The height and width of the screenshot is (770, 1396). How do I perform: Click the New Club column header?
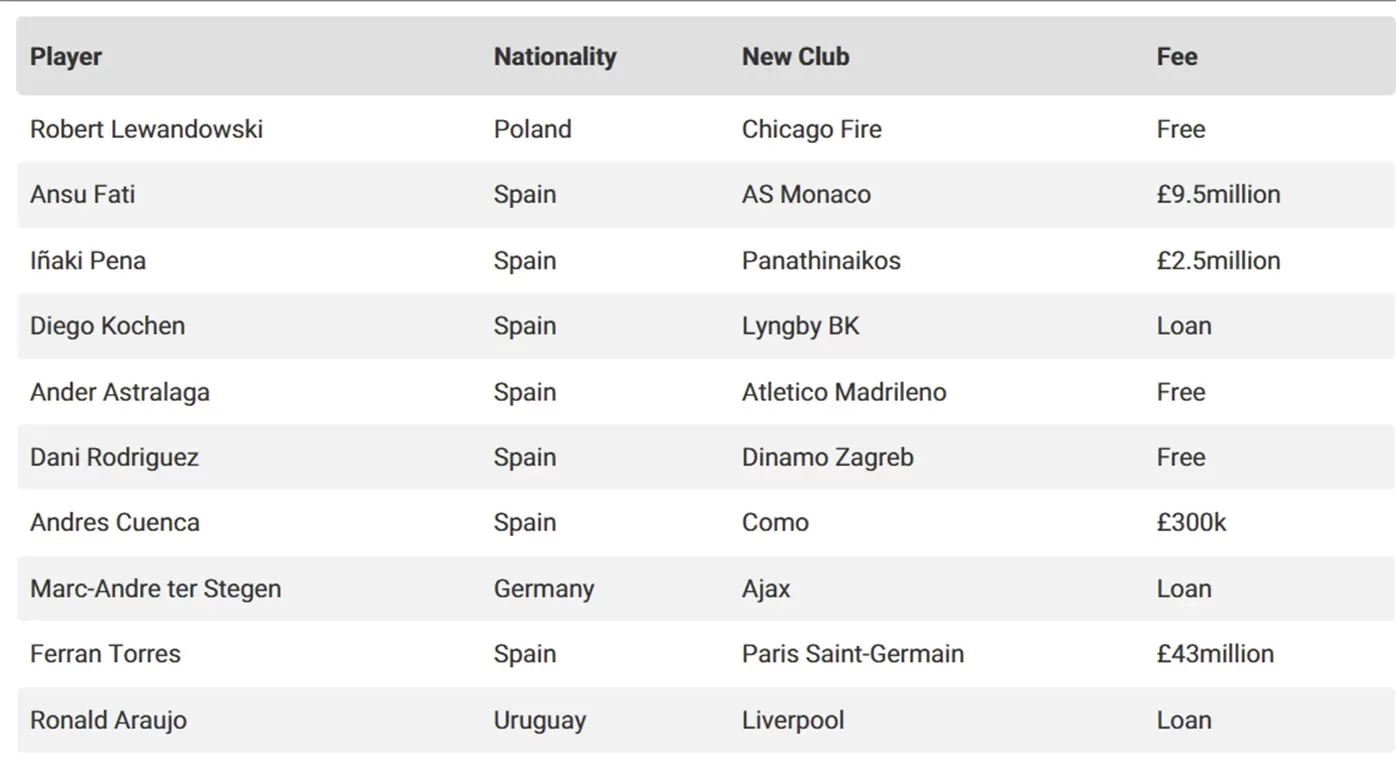point(795,57)
